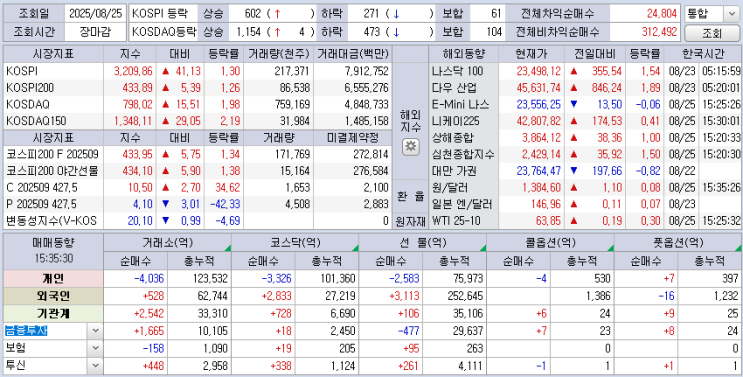Click the 코스닥(억) column header
The image size is (743, 377).
click(295, 243)
